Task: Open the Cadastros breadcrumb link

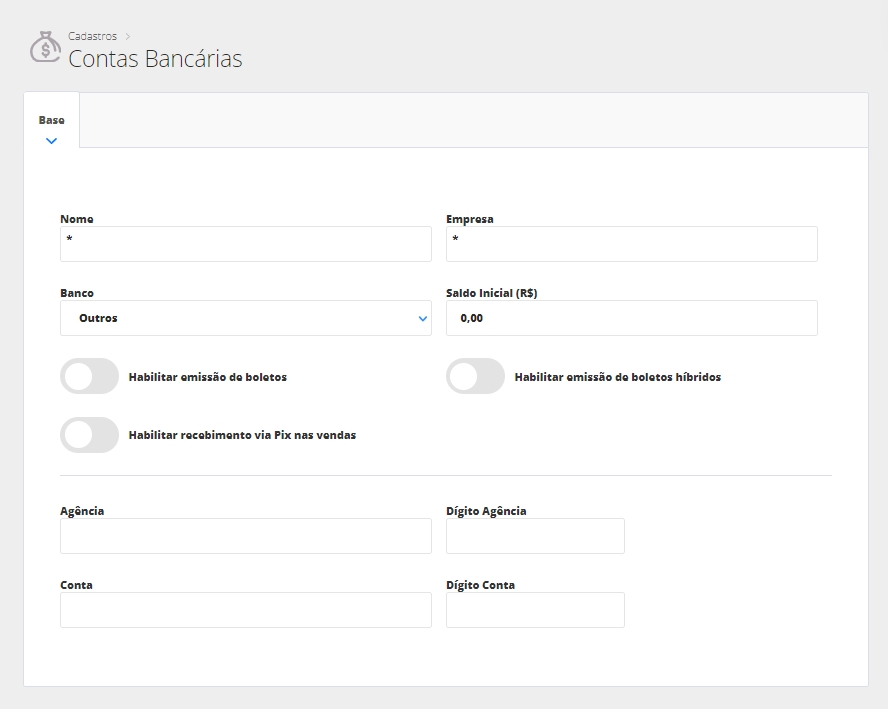Action: (92, 37)
